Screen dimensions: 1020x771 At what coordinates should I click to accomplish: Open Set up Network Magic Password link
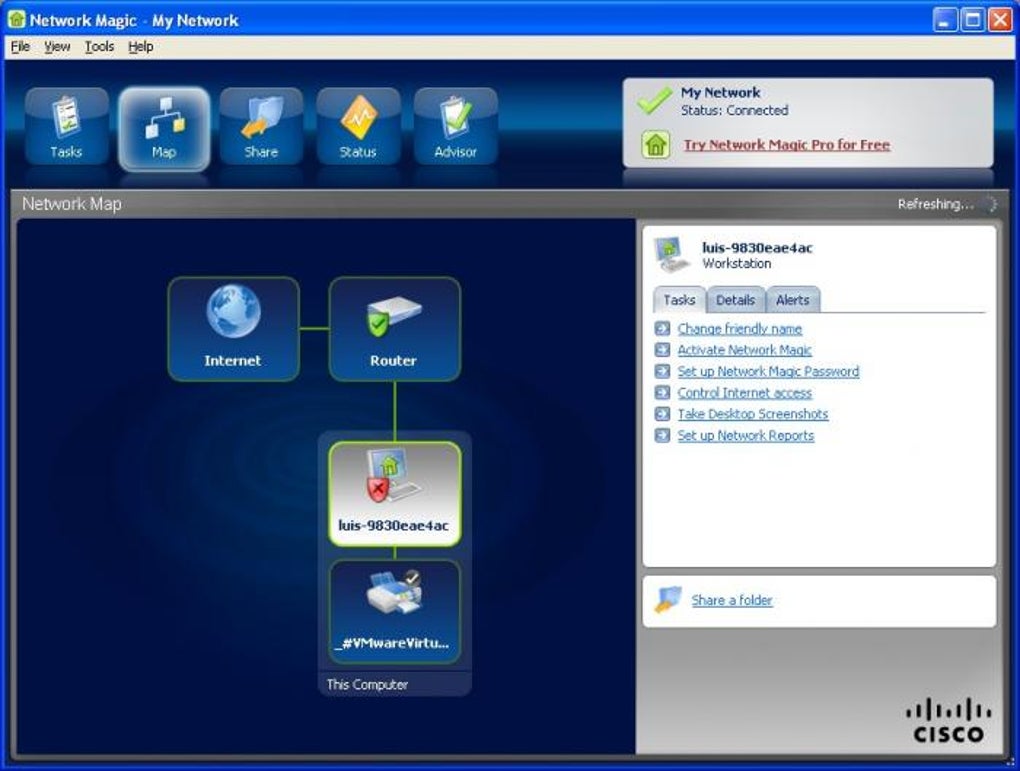768,372
